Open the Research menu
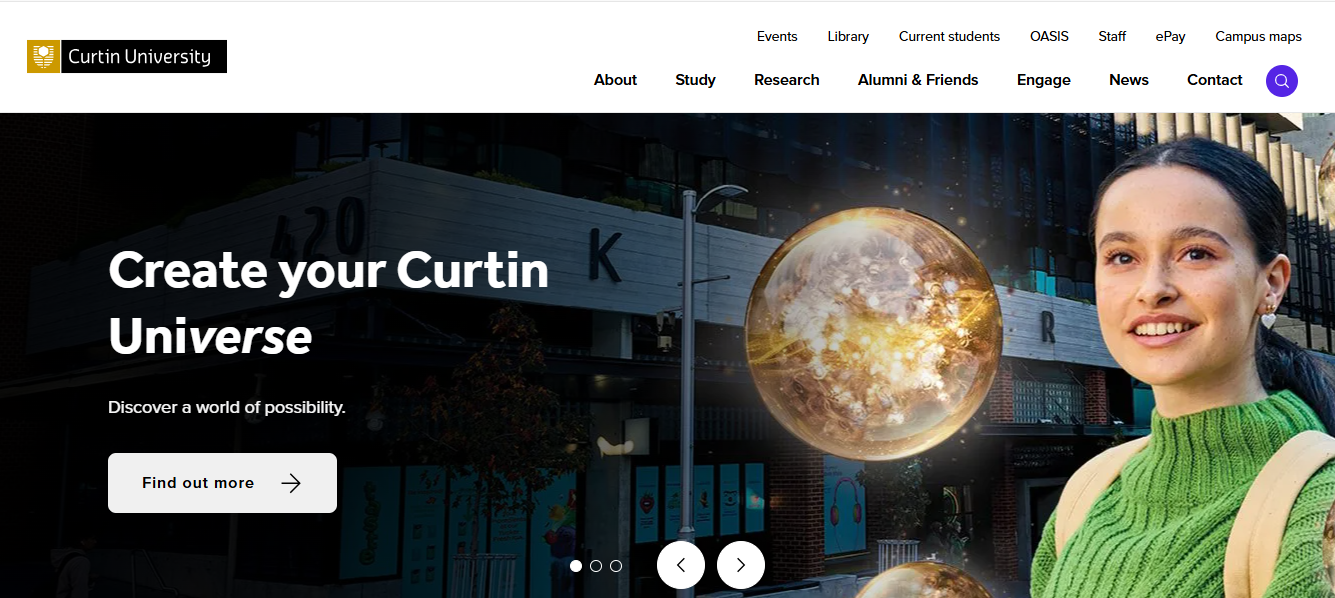This screenshot has height=598, width=1335. [x=787, y=80]
